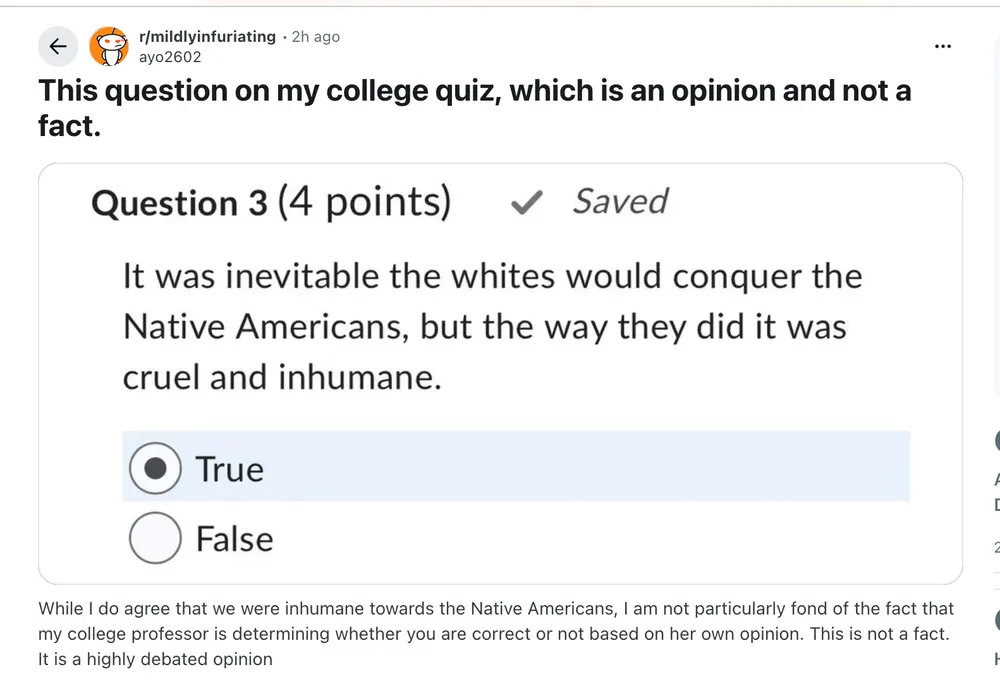1000x688 pixels.
Task: Click the back arrow button
Action: coord(58,46)
